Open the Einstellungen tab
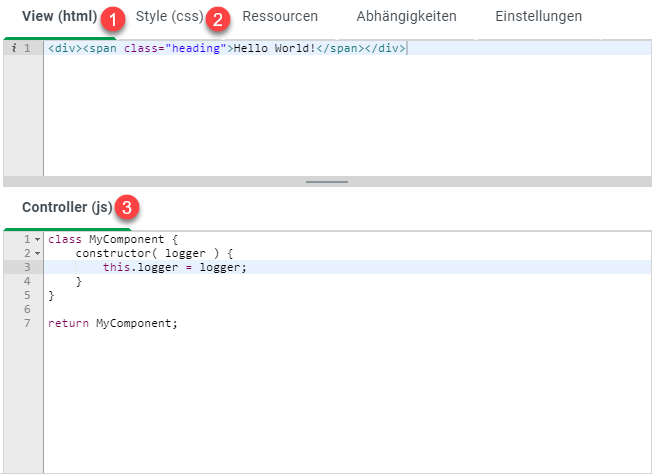Image resolution: width=652 pixels, height=474 pixels. point(538,17)
